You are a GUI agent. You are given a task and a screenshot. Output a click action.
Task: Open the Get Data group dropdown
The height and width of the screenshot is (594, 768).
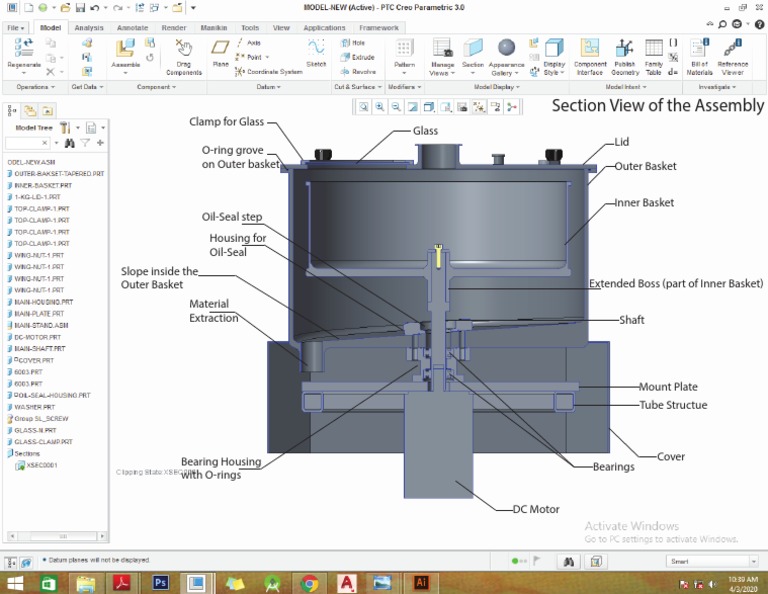coord(87,87)
